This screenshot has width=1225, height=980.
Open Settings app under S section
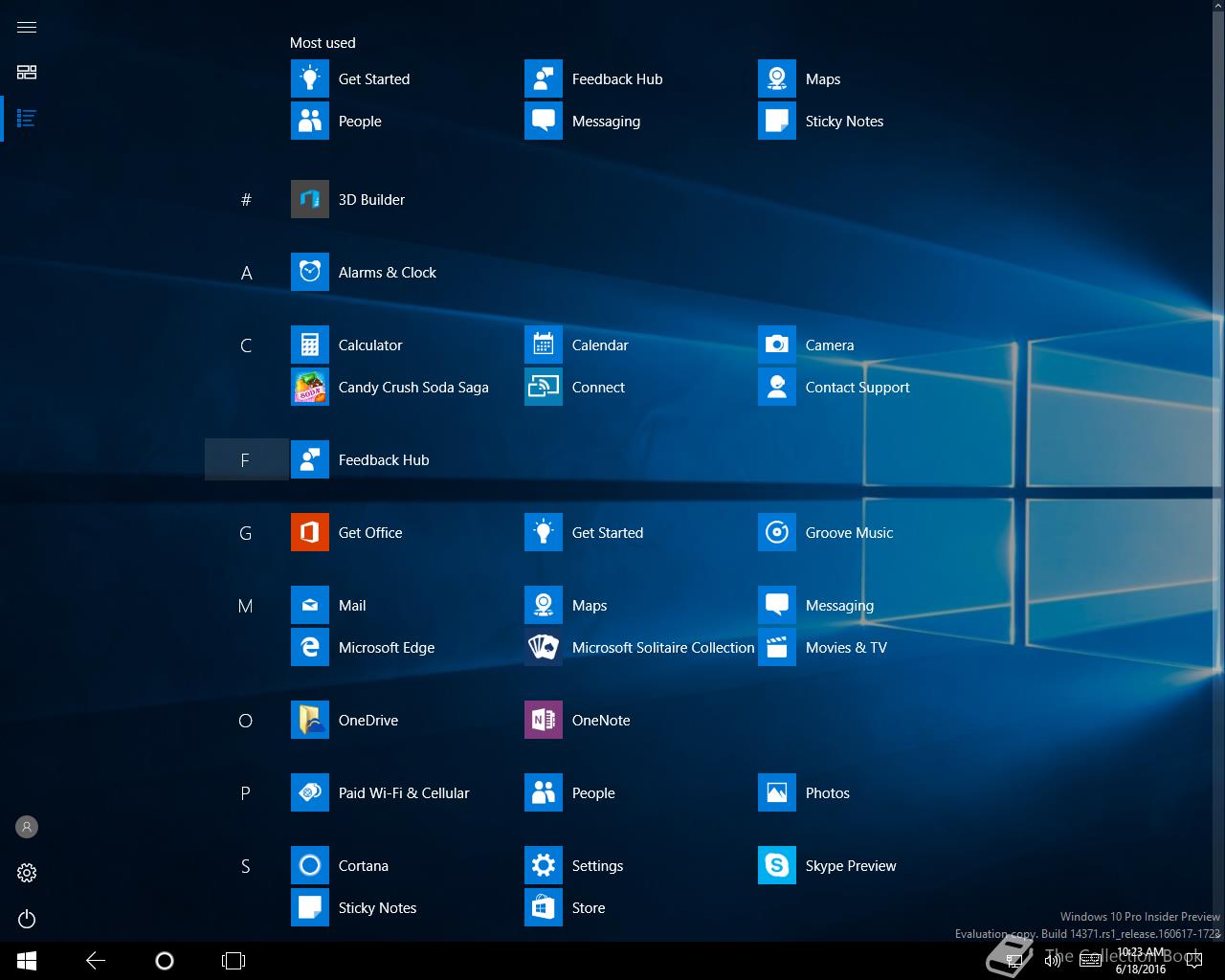pyautogui.click(x=574, y=865)
